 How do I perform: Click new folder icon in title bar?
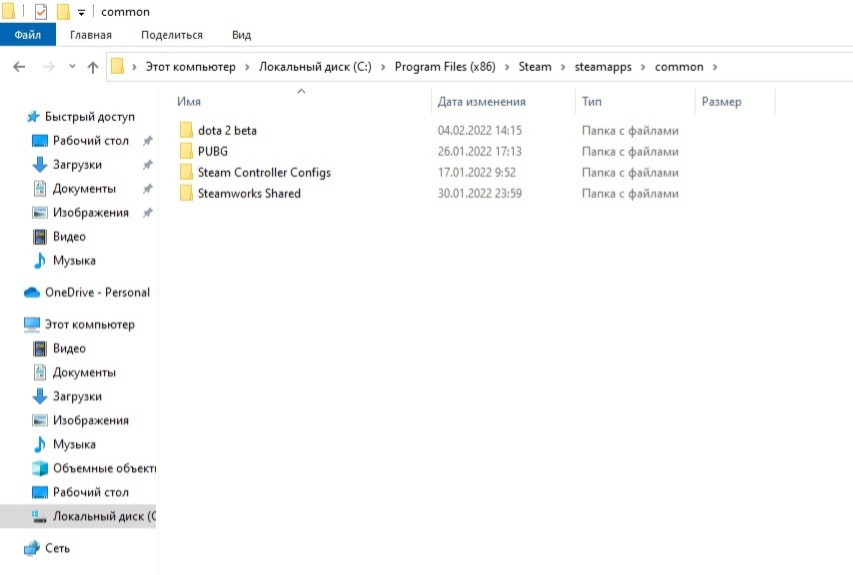point(64,11)
